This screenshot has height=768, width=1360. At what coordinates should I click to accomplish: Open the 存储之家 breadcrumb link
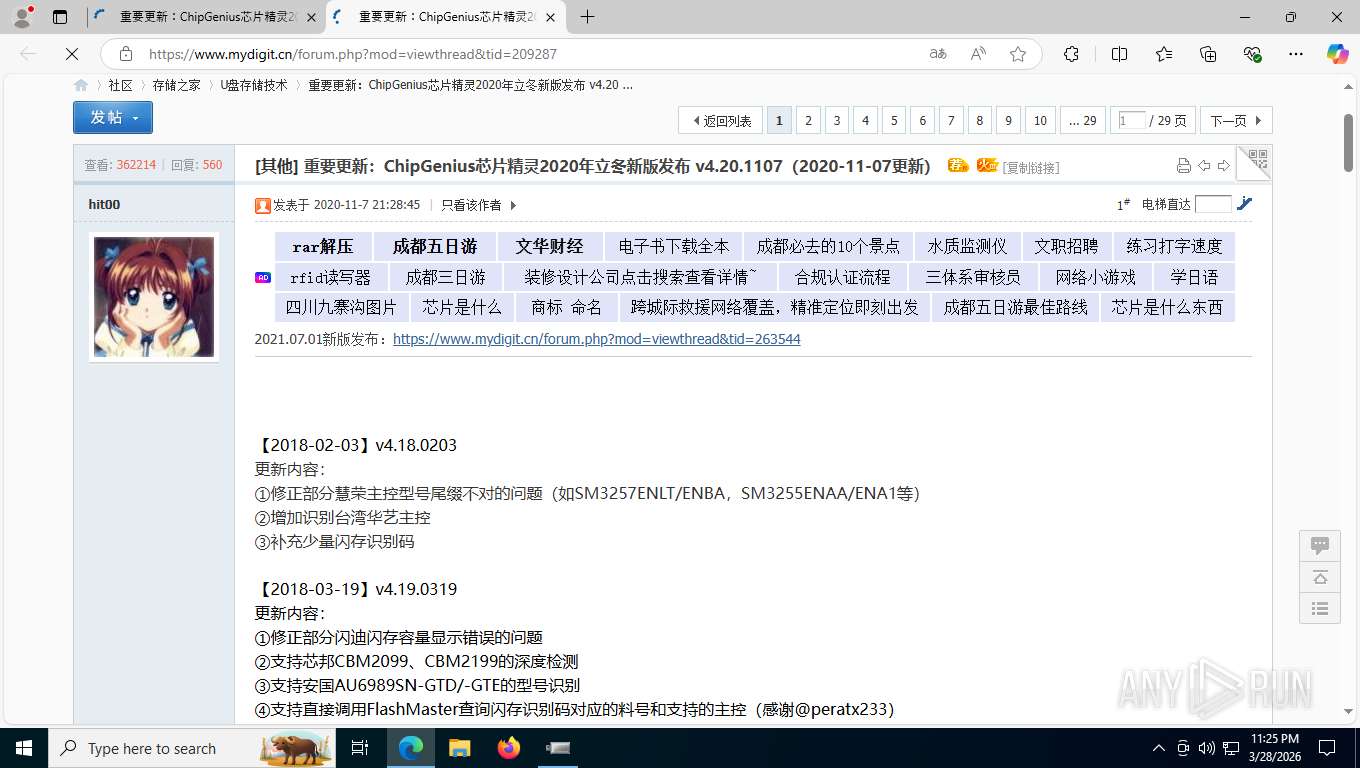pyautogui.click(x=176, y=85)
